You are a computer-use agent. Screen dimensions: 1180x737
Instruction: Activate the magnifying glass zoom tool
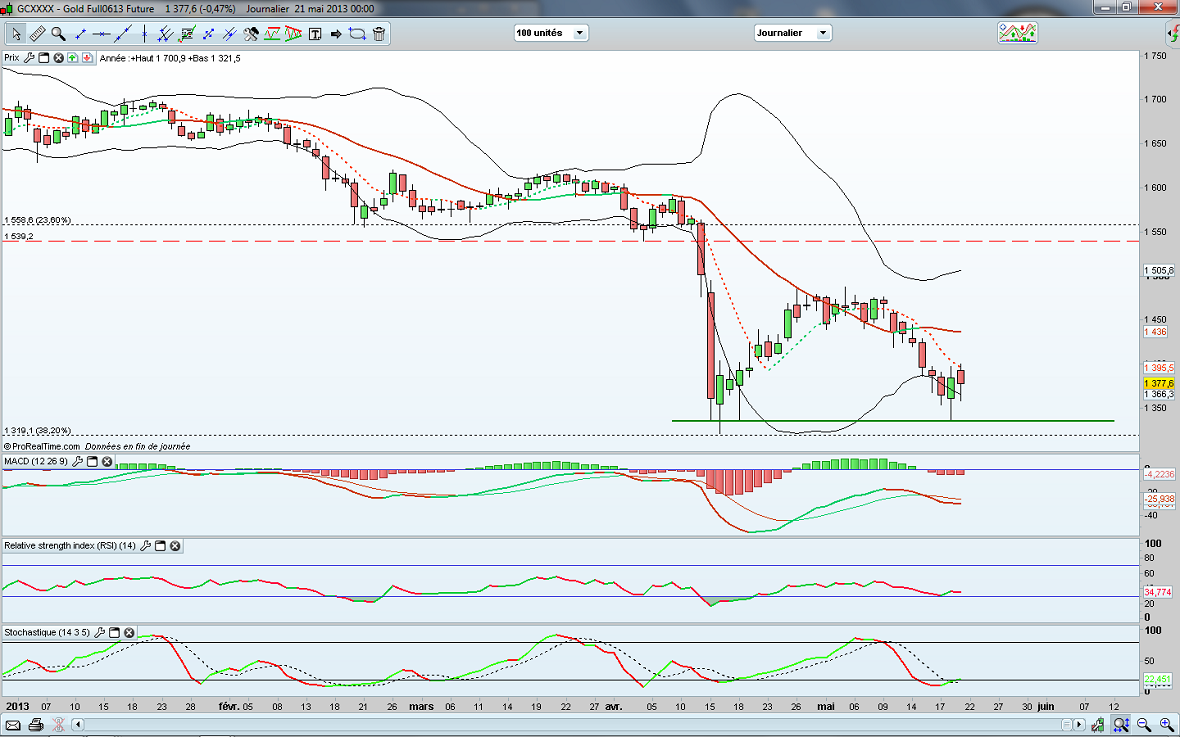59,34
